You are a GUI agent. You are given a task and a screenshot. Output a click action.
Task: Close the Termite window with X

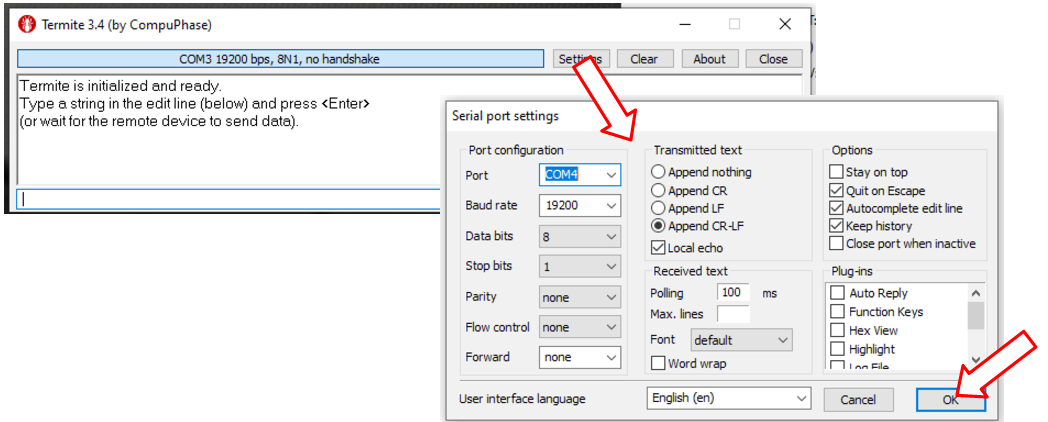click(x=785, y=25)
